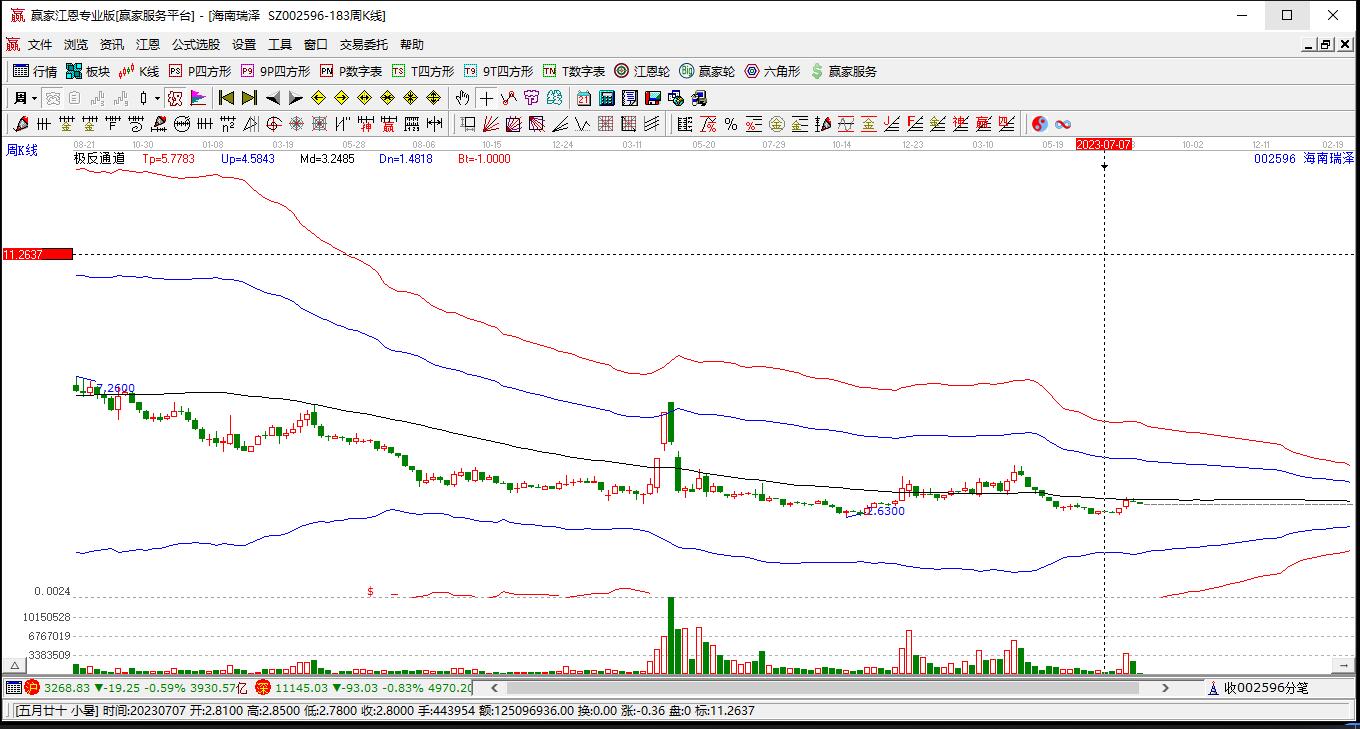The image size is (1360, 729).
Task: Click the calendar icon in toolbar
Action: click(584, 98)
